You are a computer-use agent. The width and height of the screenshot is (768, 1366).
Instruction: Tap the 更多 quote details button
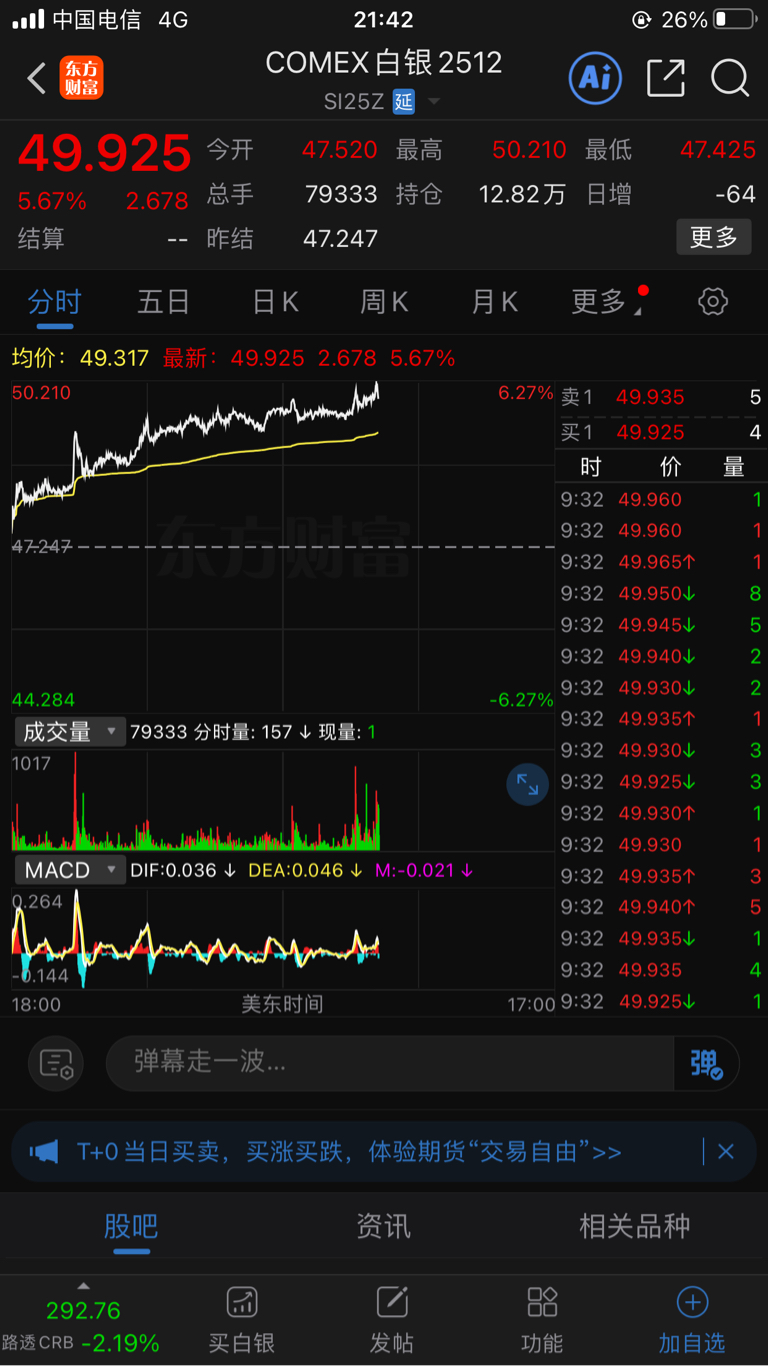714,237
